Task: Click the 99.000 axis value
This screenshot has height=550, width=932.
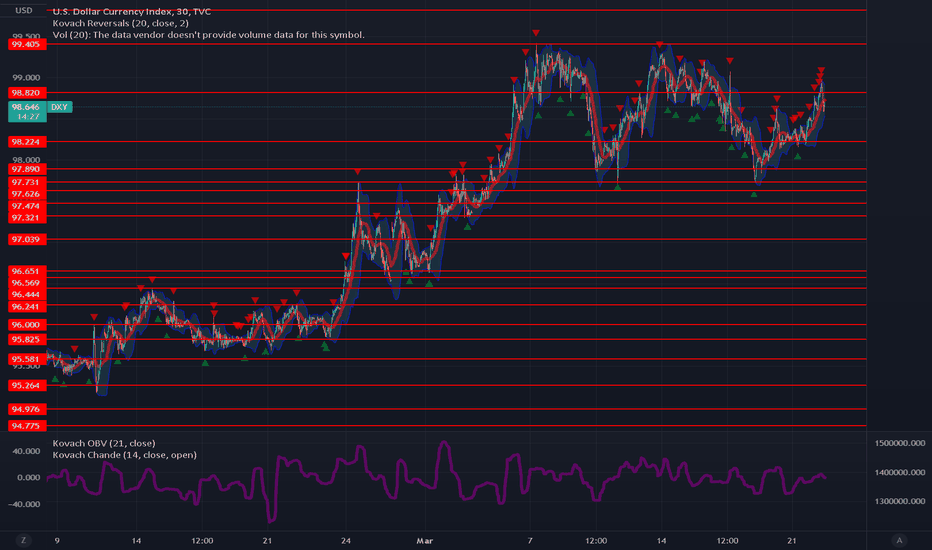Action: click(26, 77)
